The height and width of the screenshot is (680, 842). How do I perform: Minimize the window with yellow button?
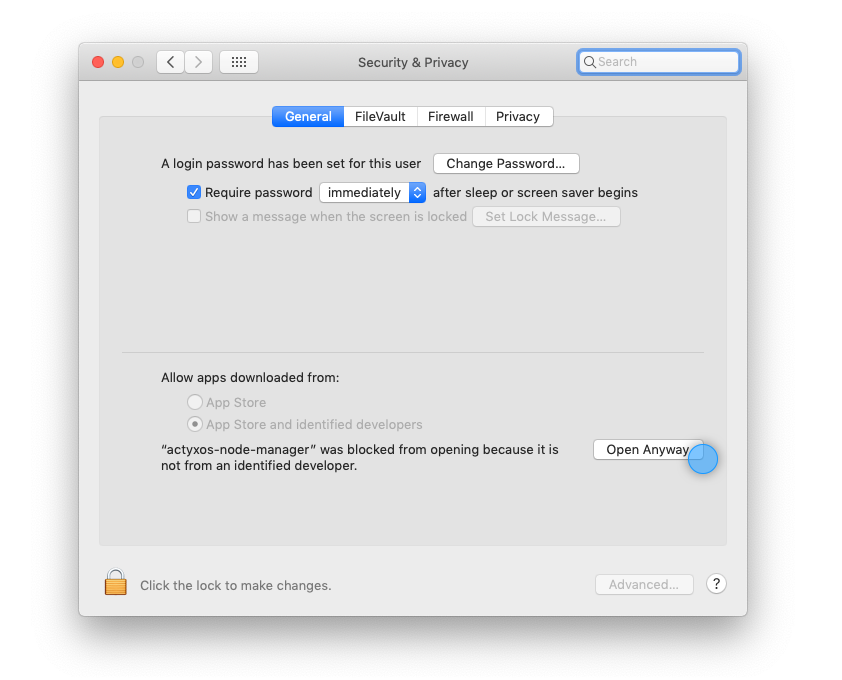click(x=118, y=62)
